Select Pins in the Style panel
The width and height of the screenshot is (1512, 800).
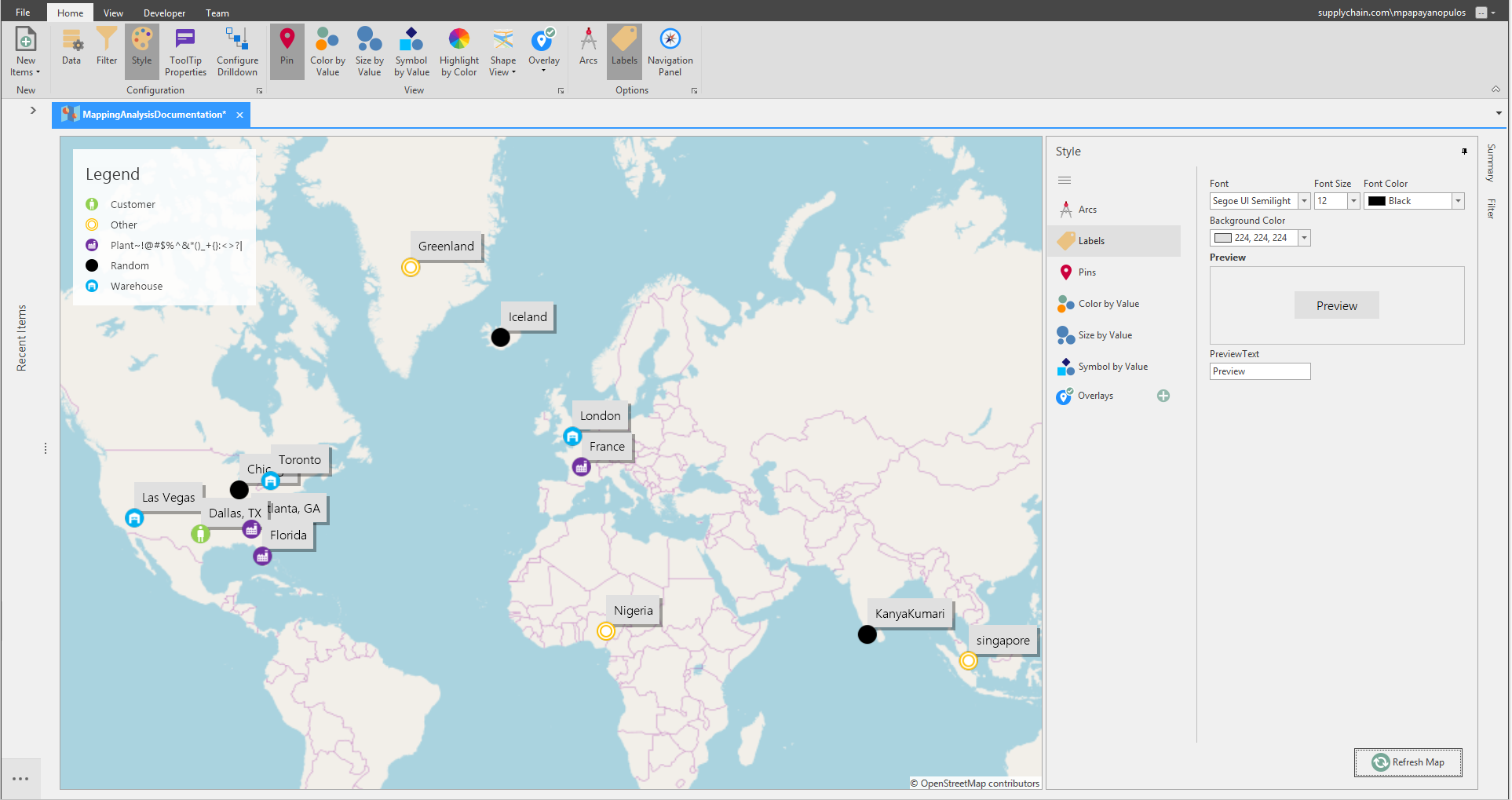1114,272
